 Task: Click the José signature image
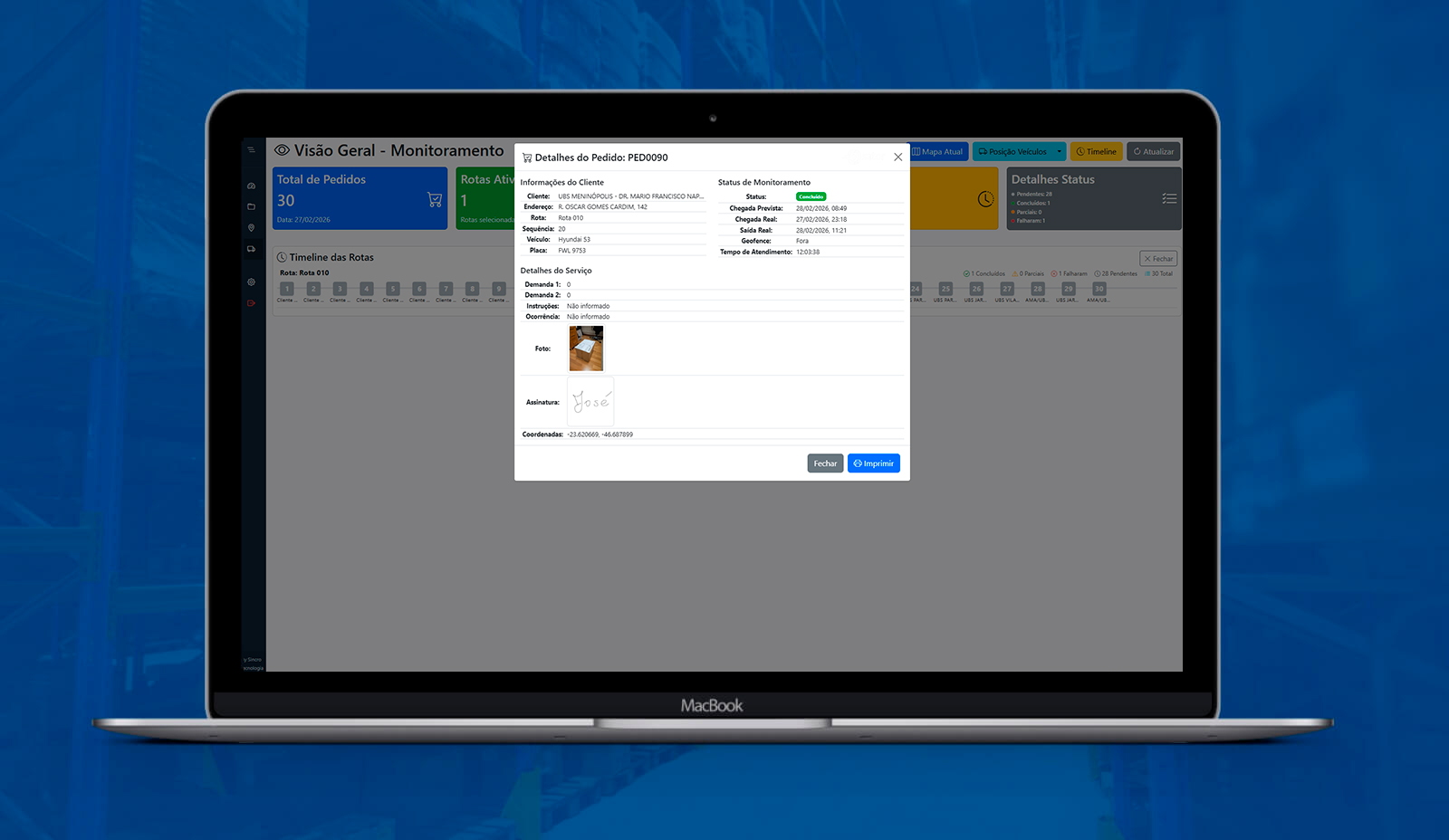pos(590,402)
